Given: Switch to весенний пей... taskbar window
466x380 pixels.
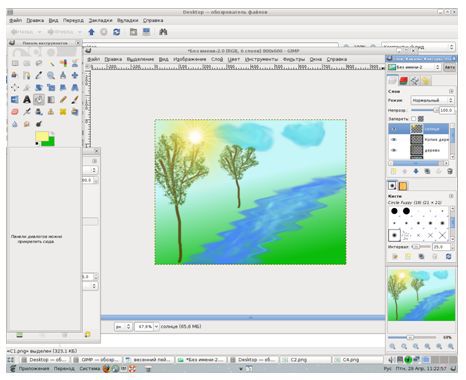Looking at the screenshot, I should click(x=149, y=360).
